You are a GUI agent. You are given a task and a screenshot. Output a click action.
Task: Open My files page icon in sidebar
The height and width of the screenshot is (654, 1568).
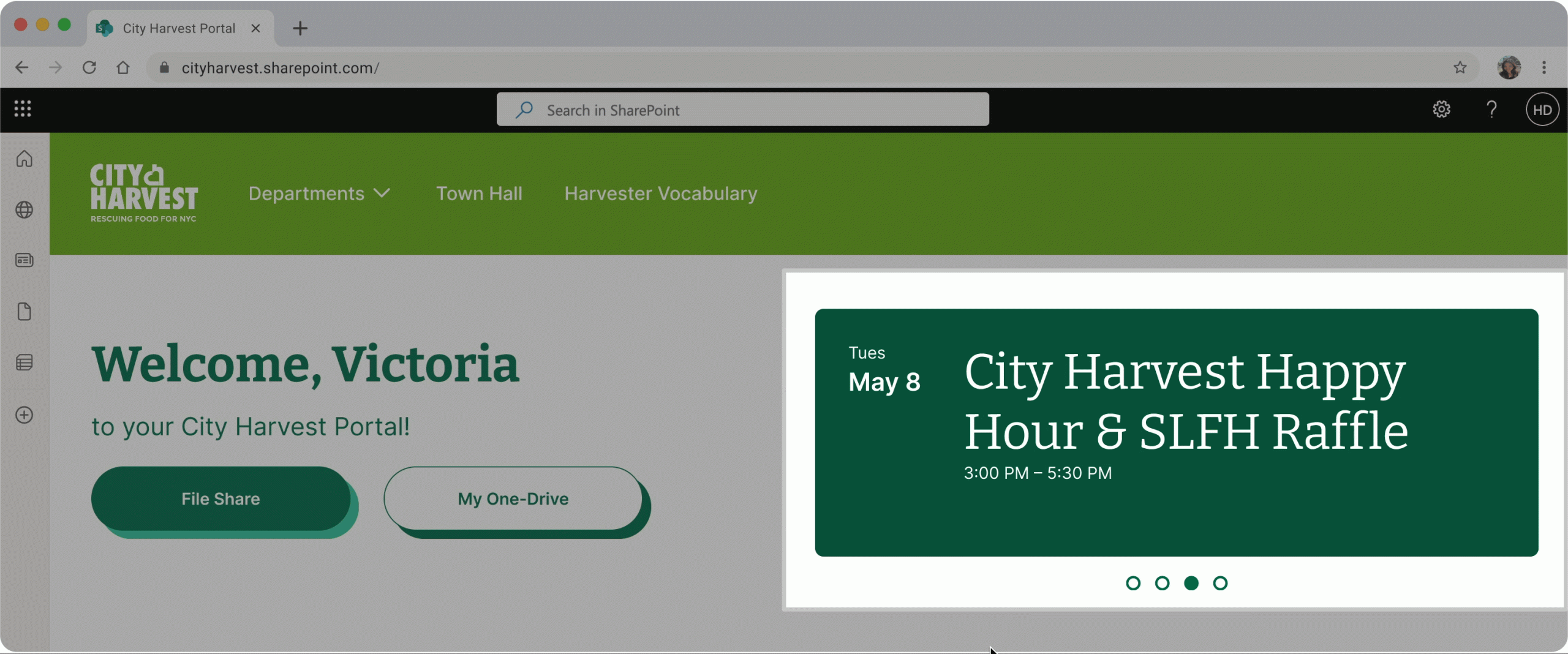(24, 311)
